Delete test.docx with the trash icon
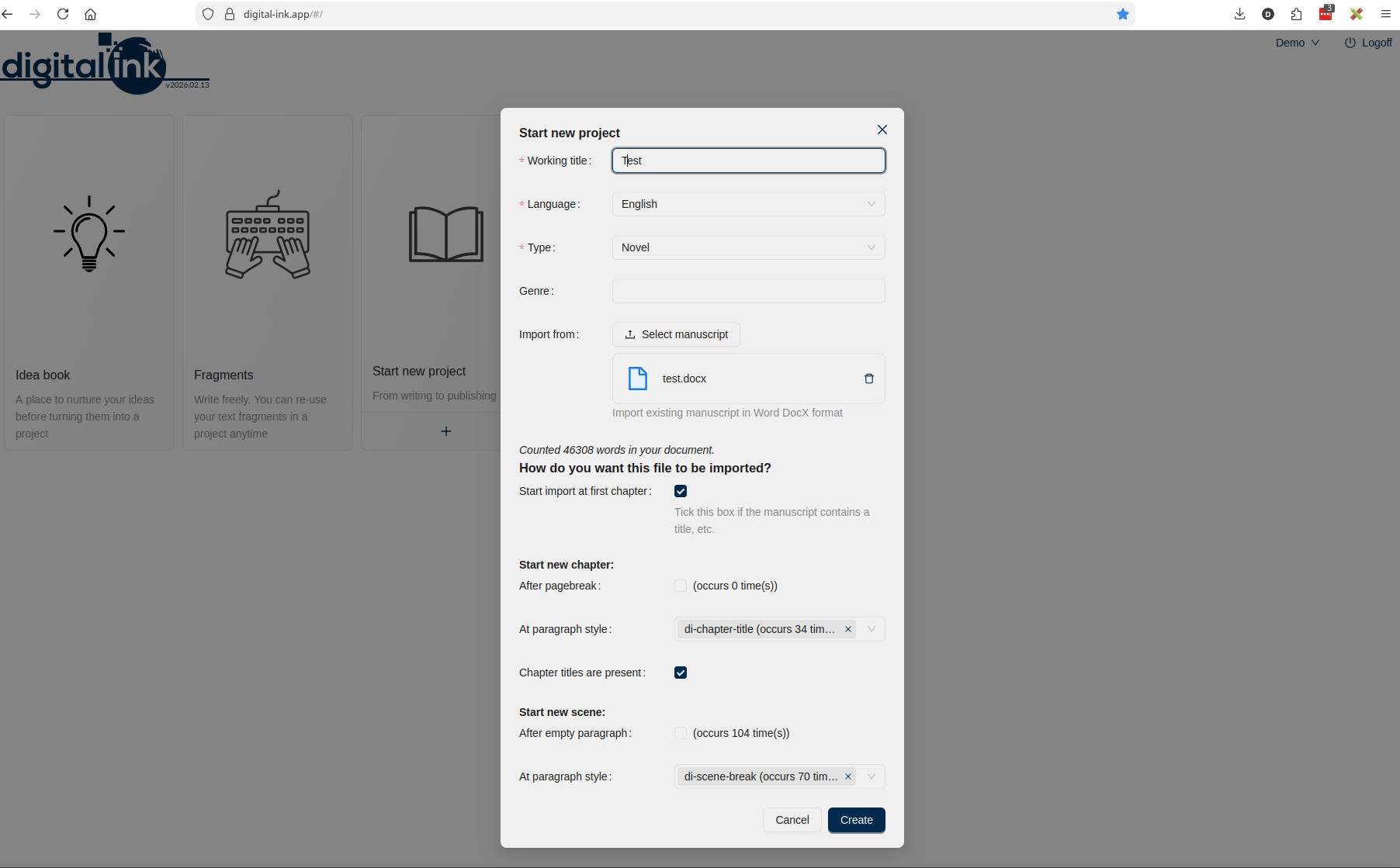Viewport: 1400px width, 868px height. [869, 379]
